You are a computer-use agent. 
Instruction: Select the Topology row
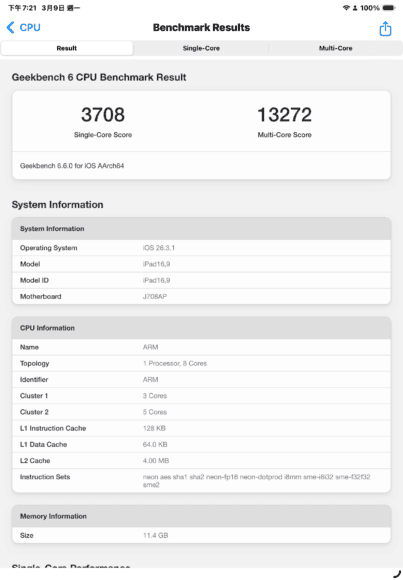click(201, 363)
